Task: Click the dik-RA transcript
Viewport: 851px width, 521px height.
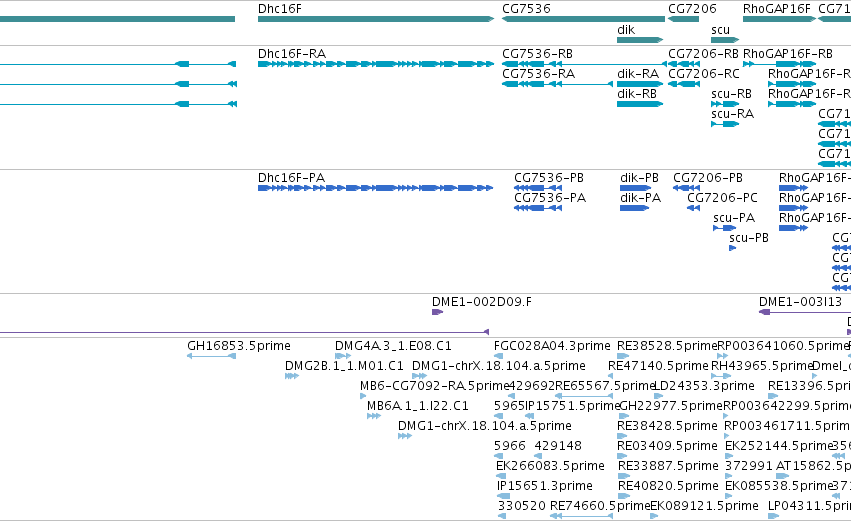Action: (x=640, y=84)
